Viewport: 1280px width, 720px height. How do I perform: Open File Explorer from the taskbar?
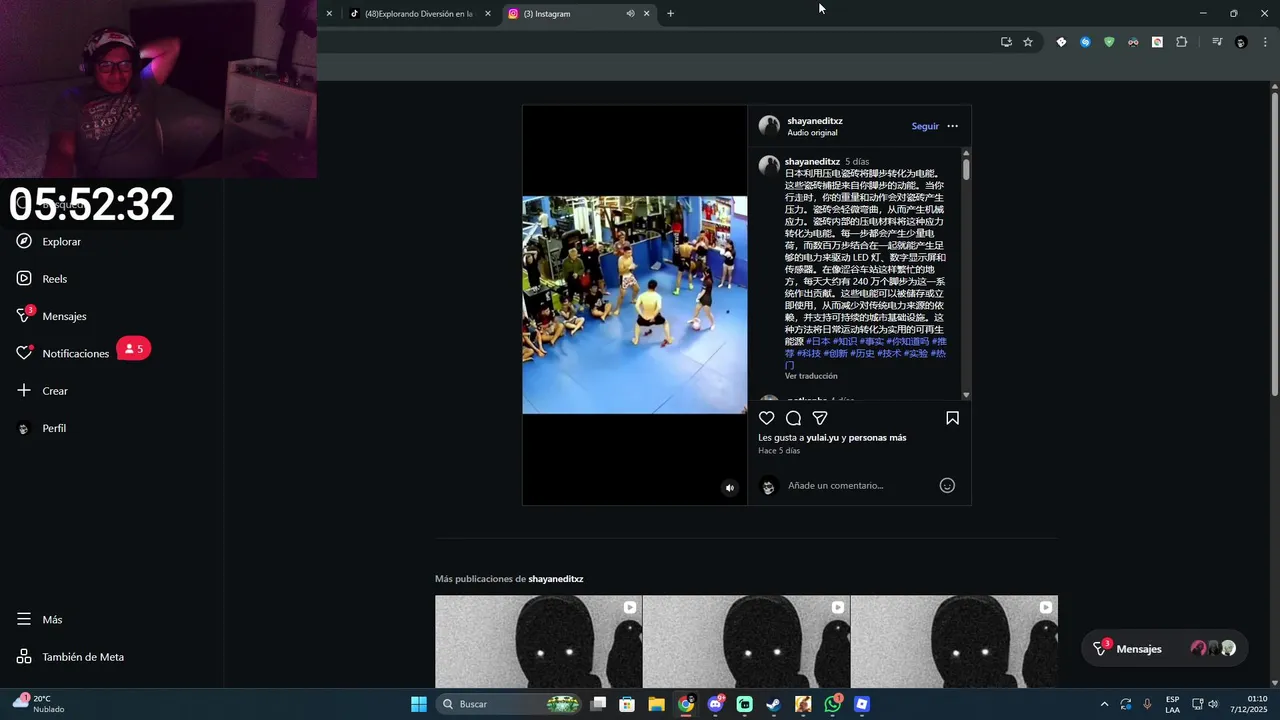tap(656, 704)
